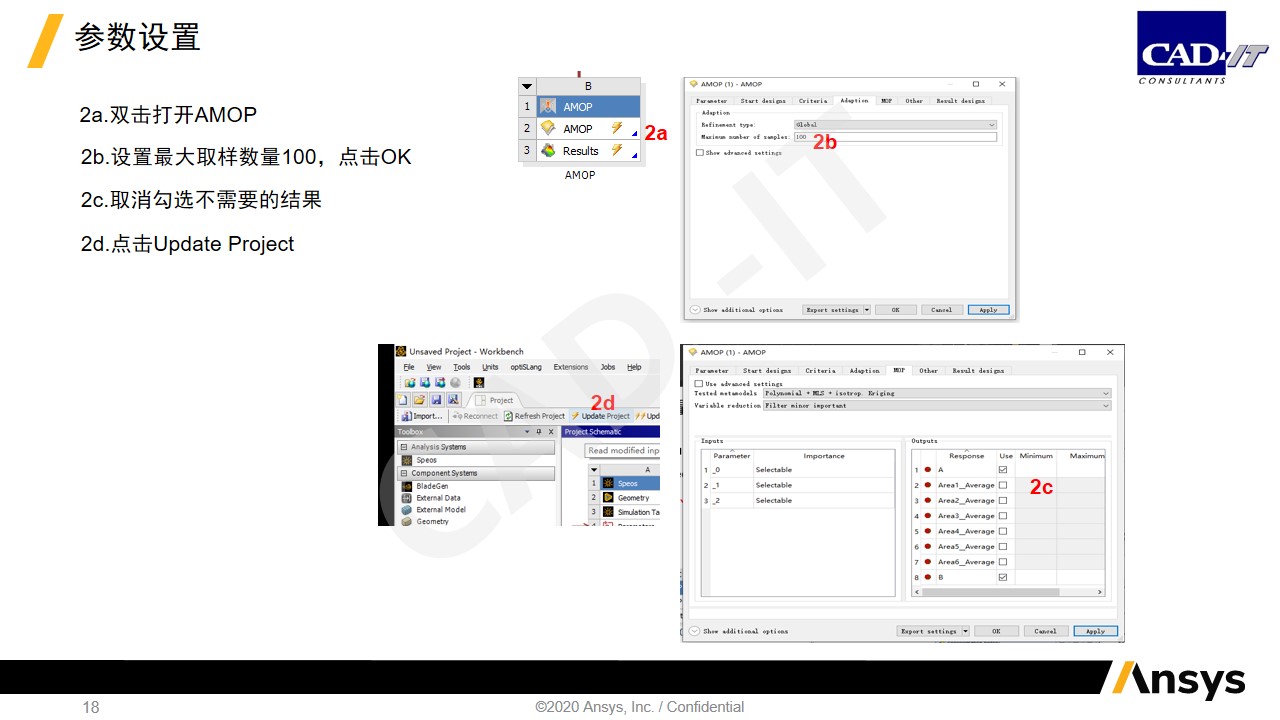Screen dimensions: 1280x720
Task: Click the Maximum number of samples field
Action: tap(895, 137)
